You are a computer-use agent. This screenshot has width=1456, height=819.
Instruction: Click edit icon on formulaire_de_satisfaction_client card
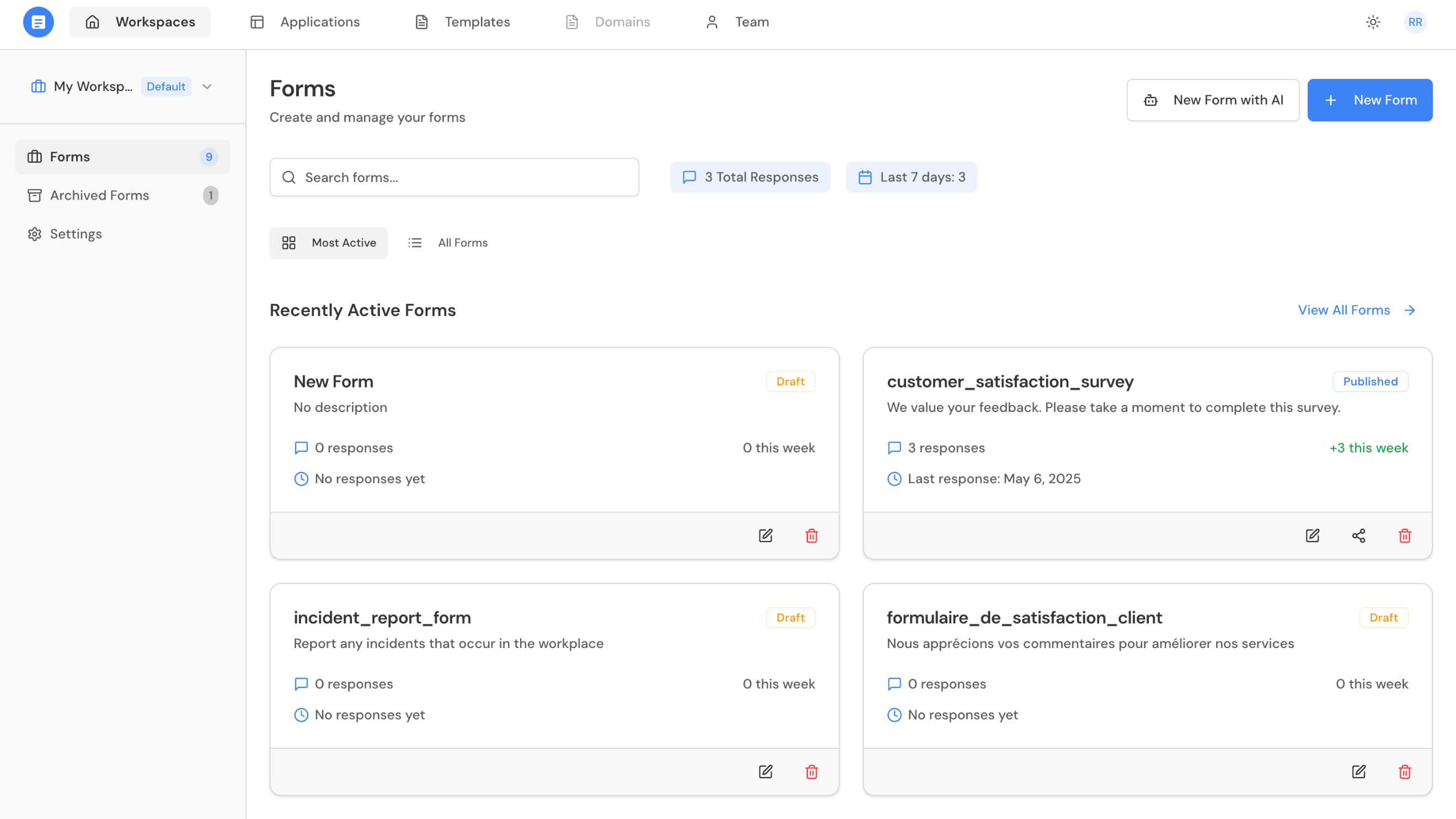click(x=1358, y=772)
